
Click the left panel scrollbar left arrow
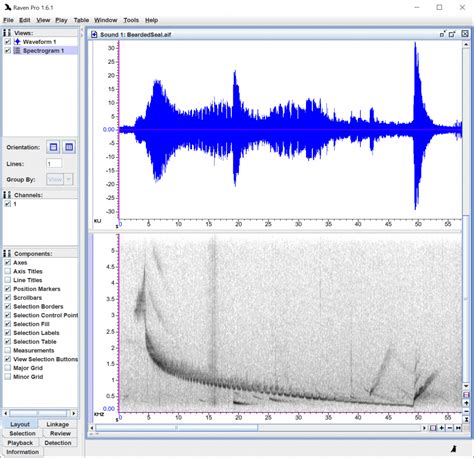click(x=6, y=413)
